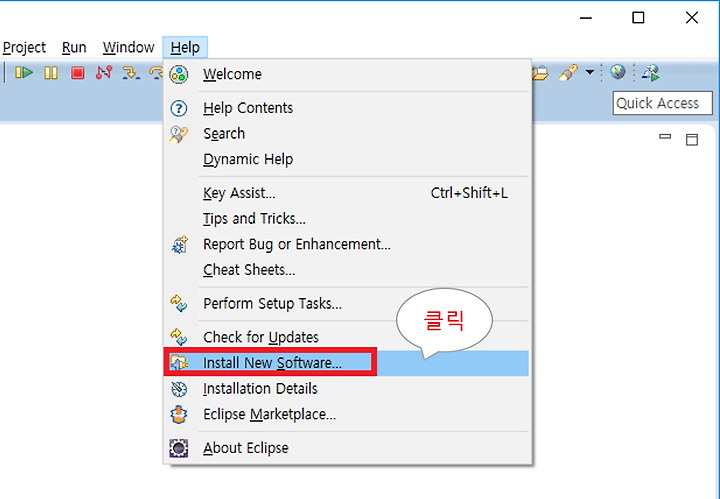720x499 pixels.
Task: Click the Search help menu icon
Action: coord(179,134)
